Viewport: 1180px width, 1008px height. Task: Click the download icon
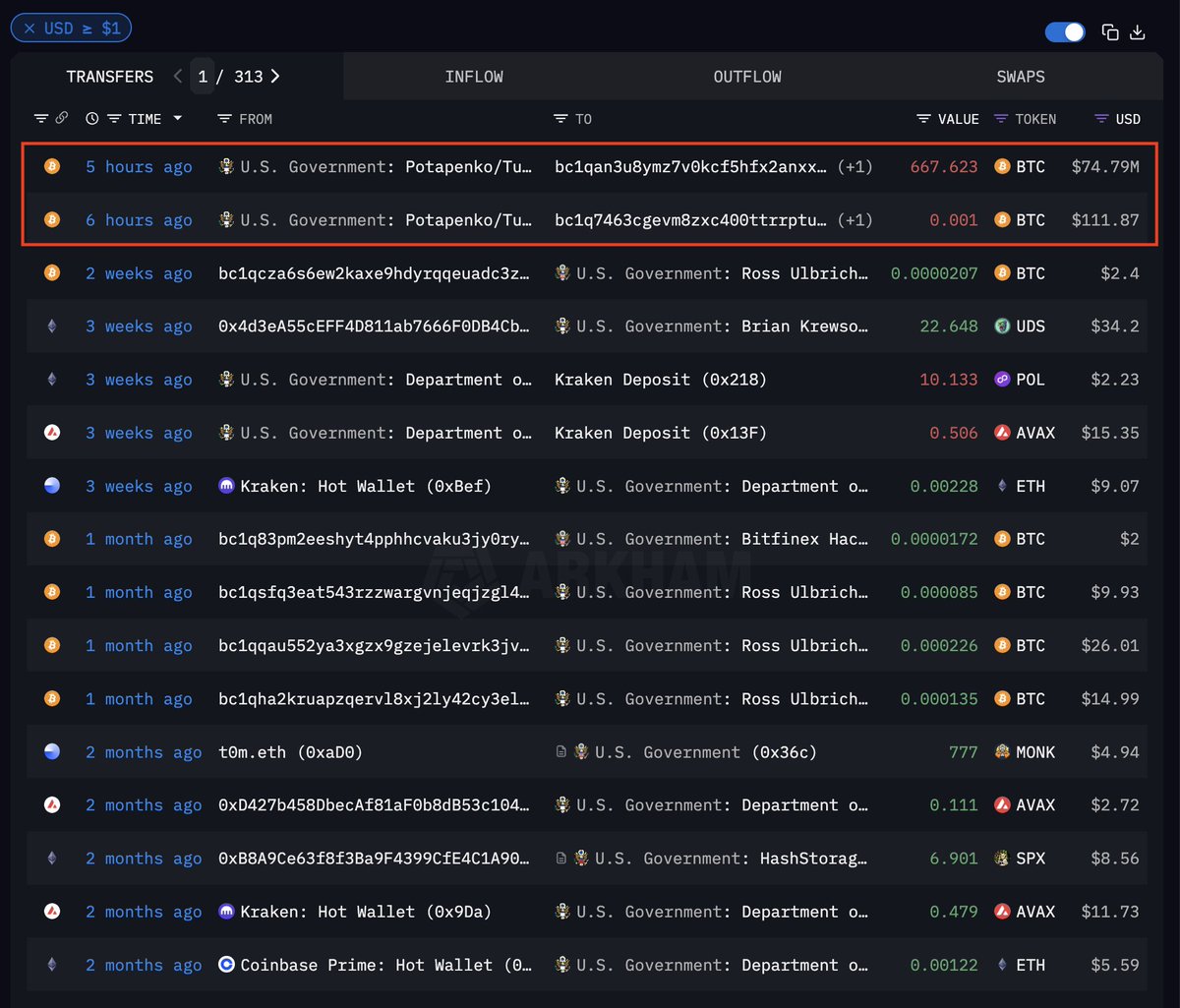(x=1138, y=32)
